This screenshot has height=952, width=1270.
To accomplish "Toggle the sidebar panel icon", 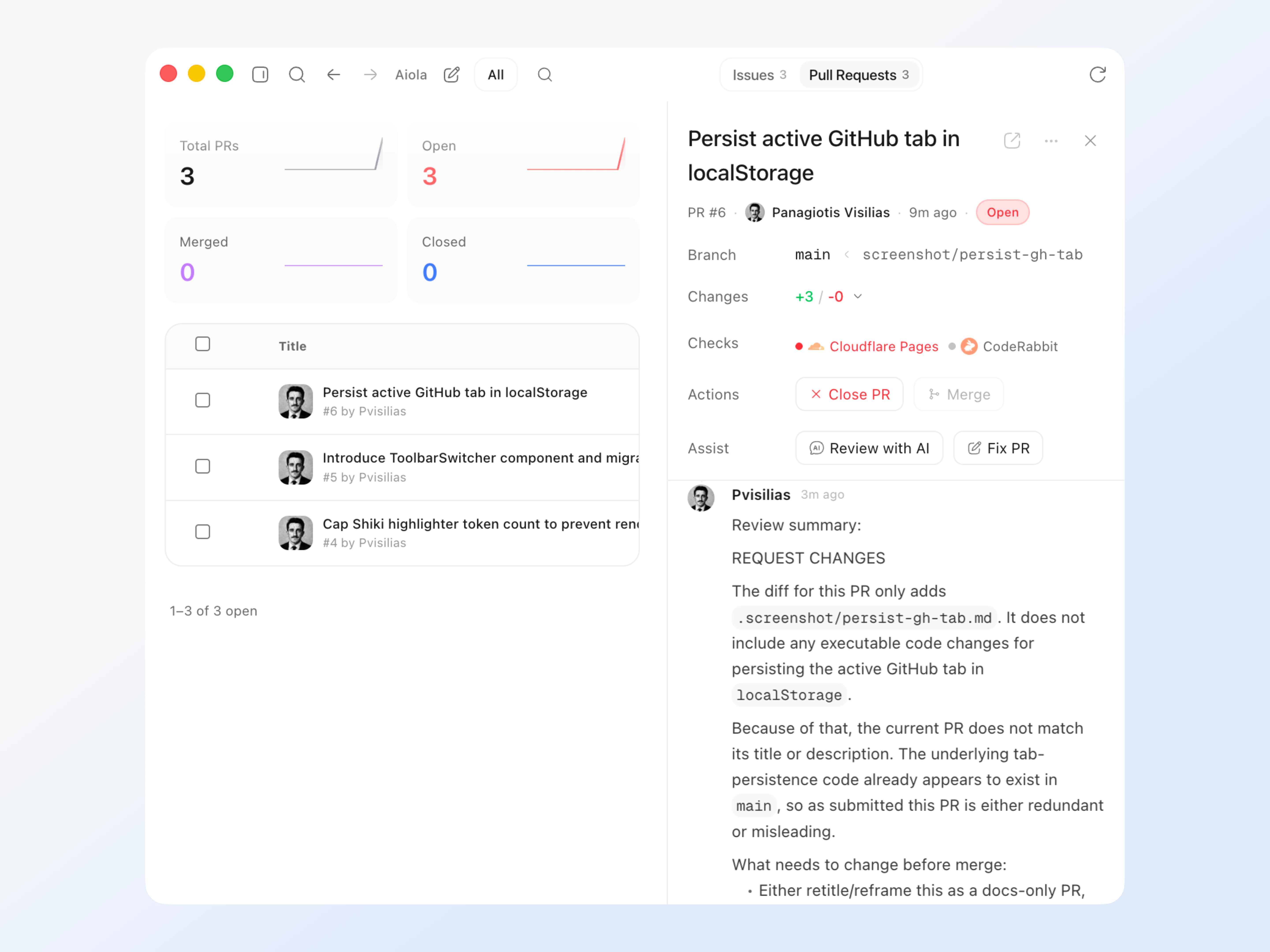I will click(260, 75).
